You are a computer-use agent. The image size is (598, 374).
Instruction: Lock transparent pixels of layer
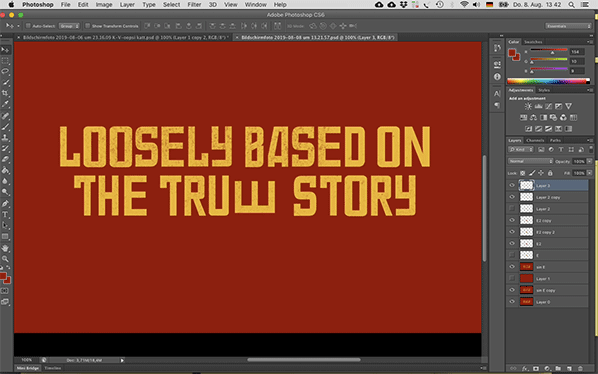coord(523,173)
